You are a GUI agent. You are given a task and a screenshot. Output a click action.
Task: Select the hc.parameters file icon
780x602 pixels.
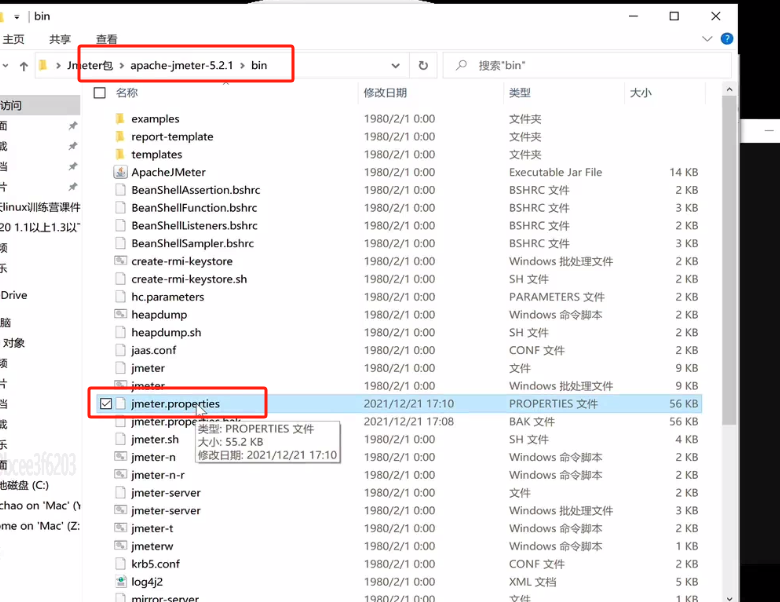click(x=120, y=297)
